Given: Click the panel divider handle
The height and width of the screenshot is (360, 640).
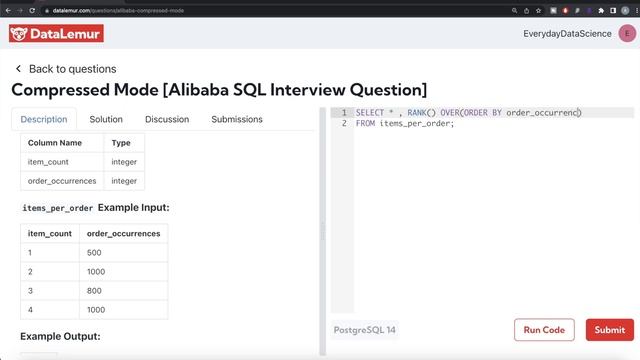Looking at the screenshot, I should click(x=322, y=232).
